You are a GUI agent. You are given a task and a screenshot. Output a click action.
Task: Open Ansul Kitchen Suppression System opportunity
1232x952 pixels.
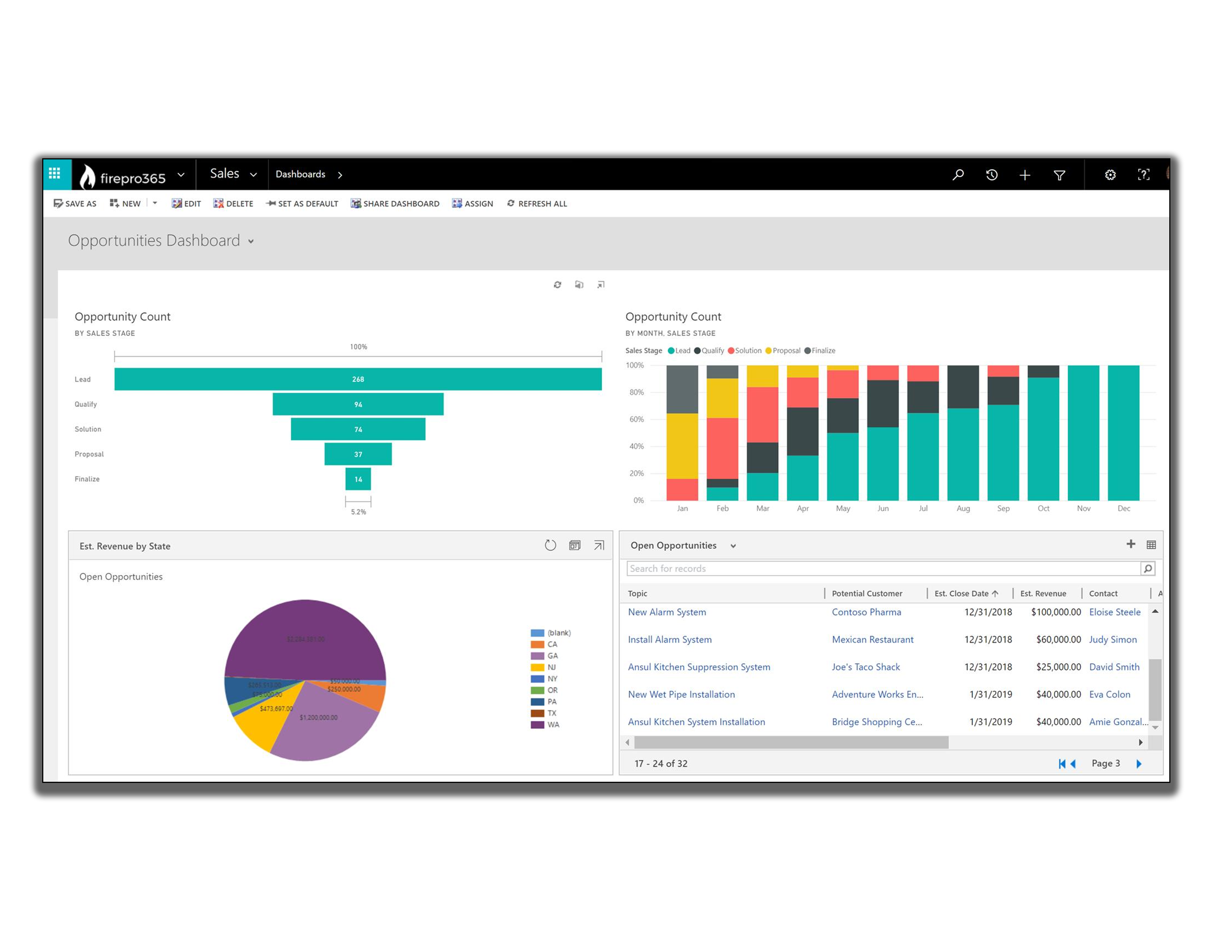(699, 667)
